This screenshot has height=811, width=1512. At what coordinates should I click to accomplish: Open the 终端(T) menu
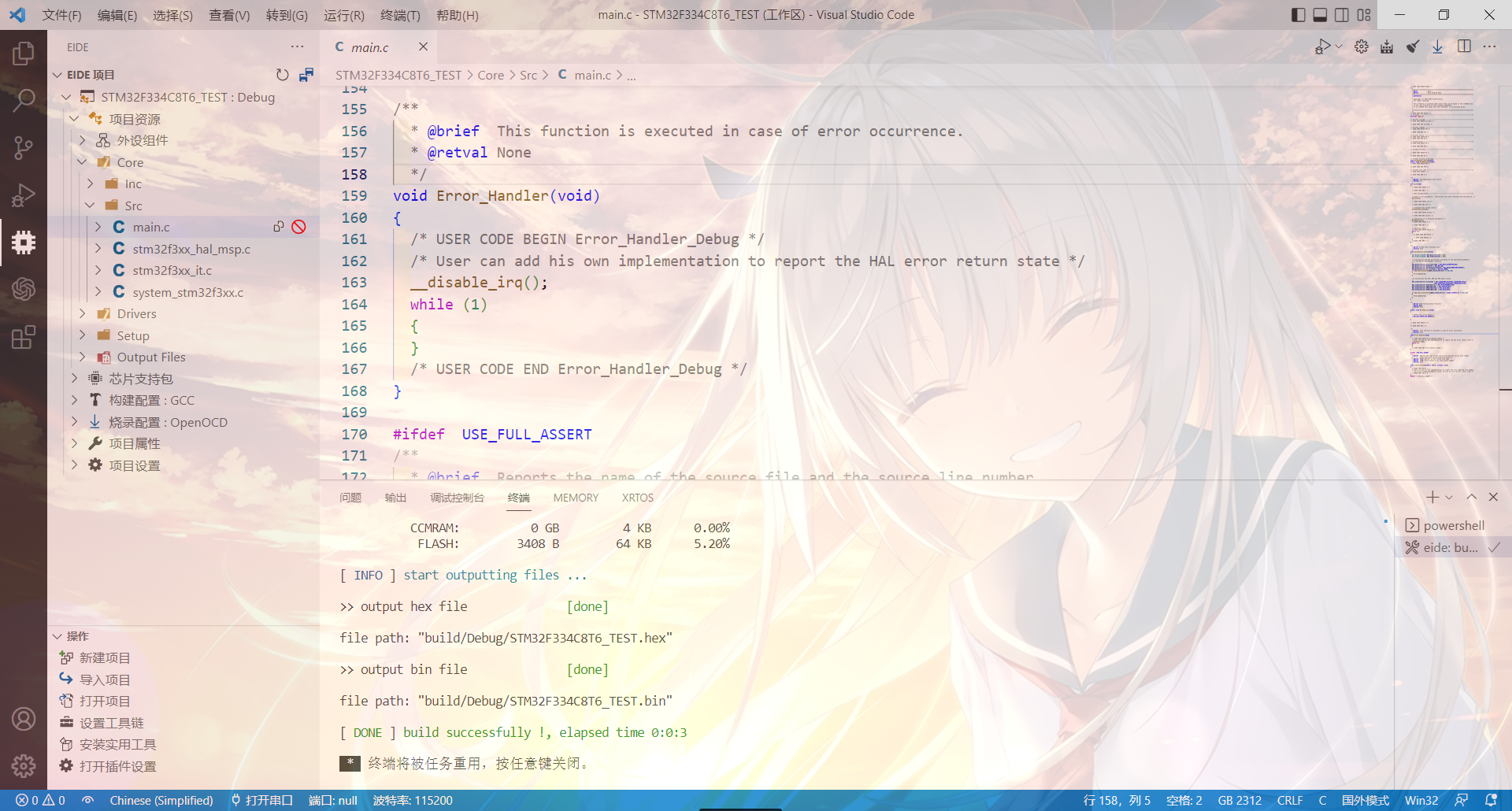400,15
